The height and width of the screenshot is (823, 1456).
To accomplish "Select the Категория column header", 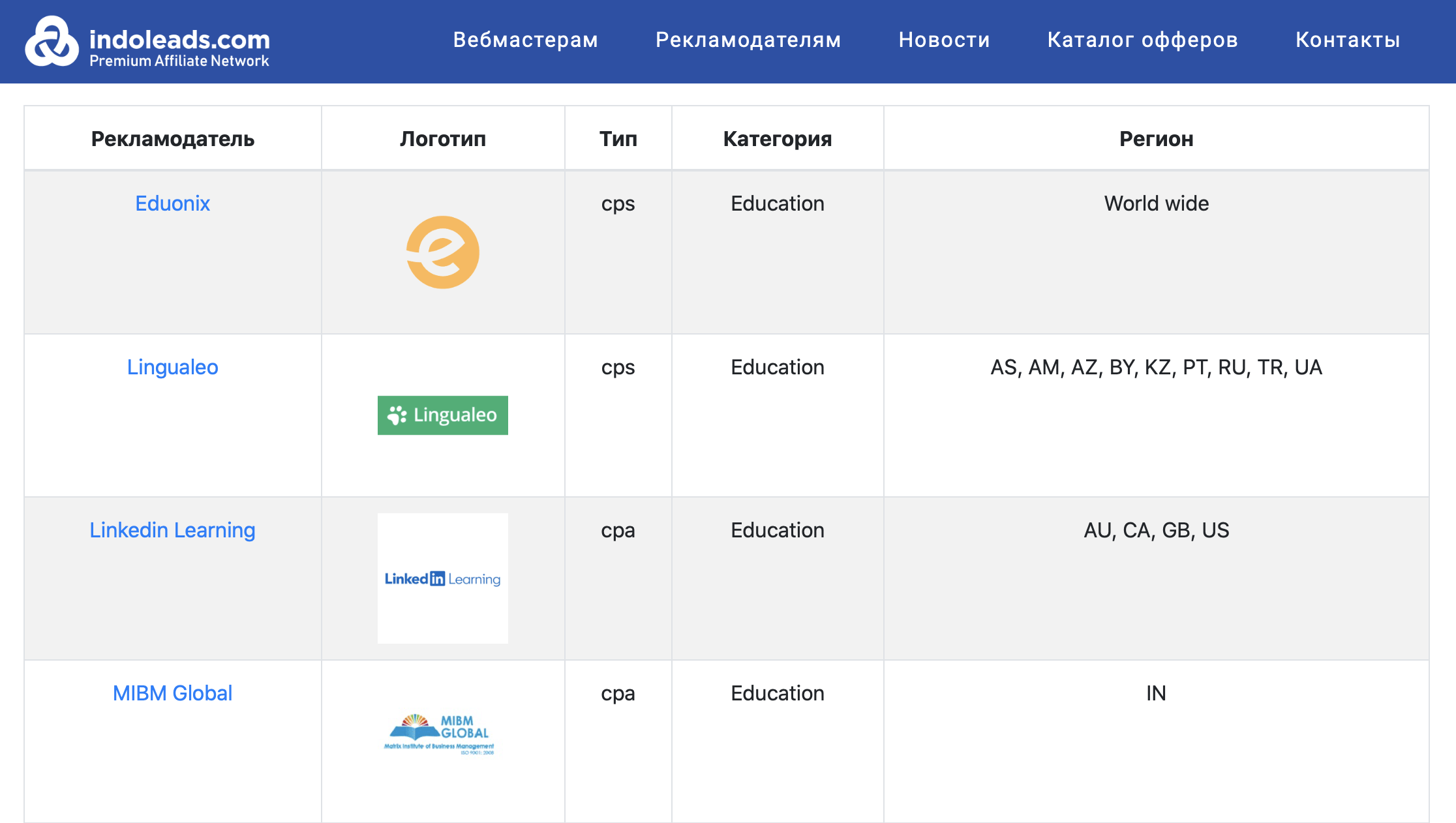I will click(x=778, y=139).
